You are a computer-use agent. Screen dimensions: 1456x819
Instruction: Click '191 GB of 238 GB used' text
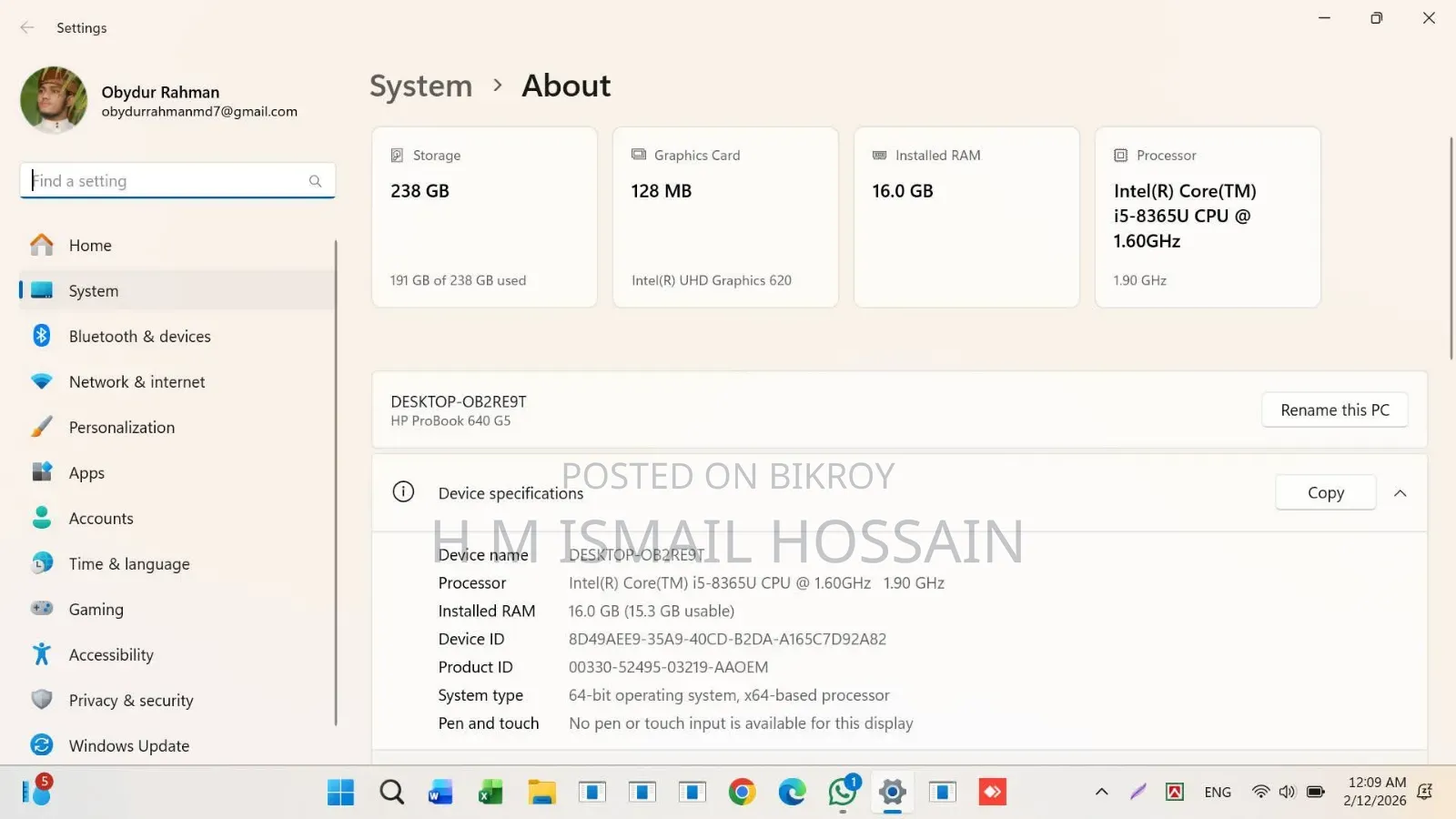tap(458, 280)
